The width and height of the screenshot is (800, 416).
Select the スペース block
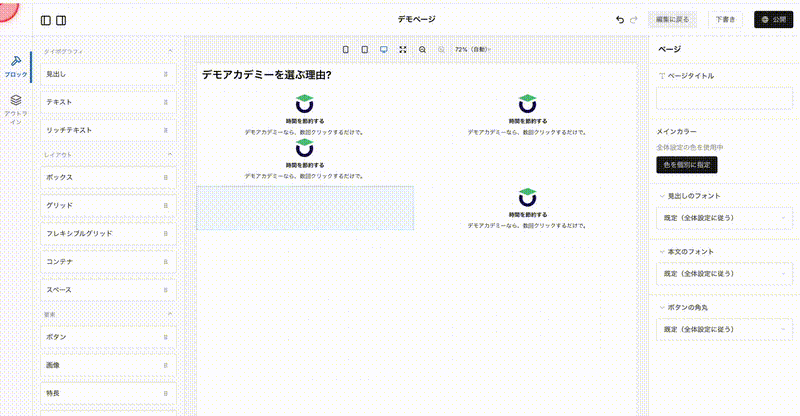click(108, 289)
